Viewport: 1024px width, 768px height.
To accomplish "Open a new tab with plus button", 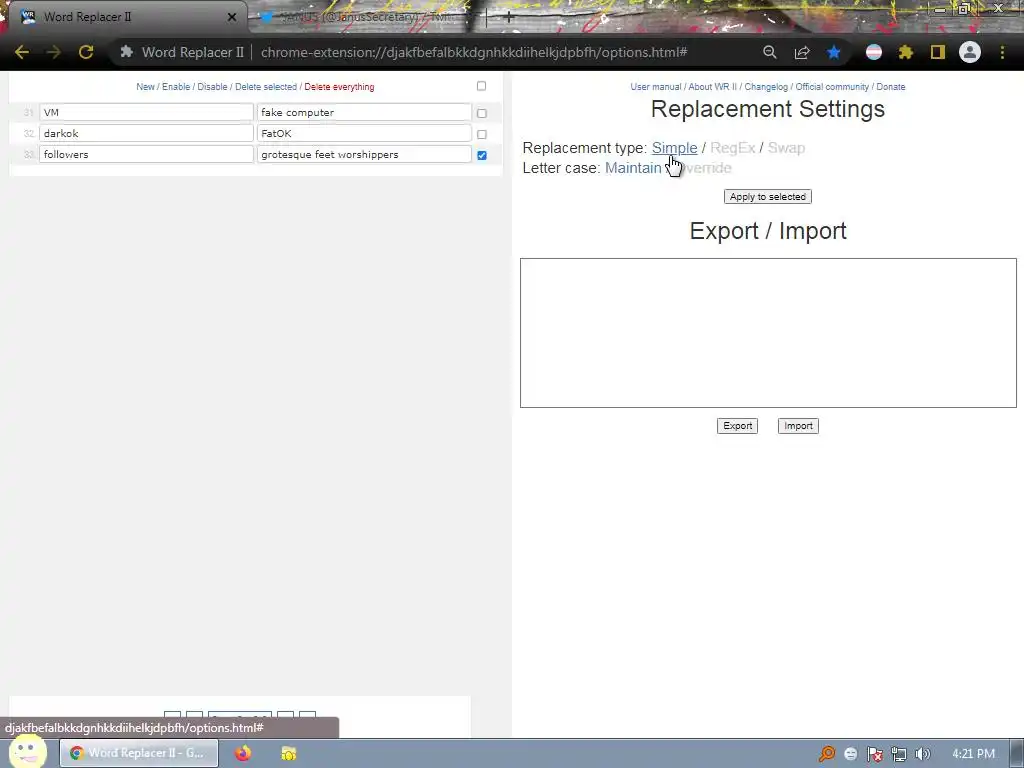I will click(509, 18).
